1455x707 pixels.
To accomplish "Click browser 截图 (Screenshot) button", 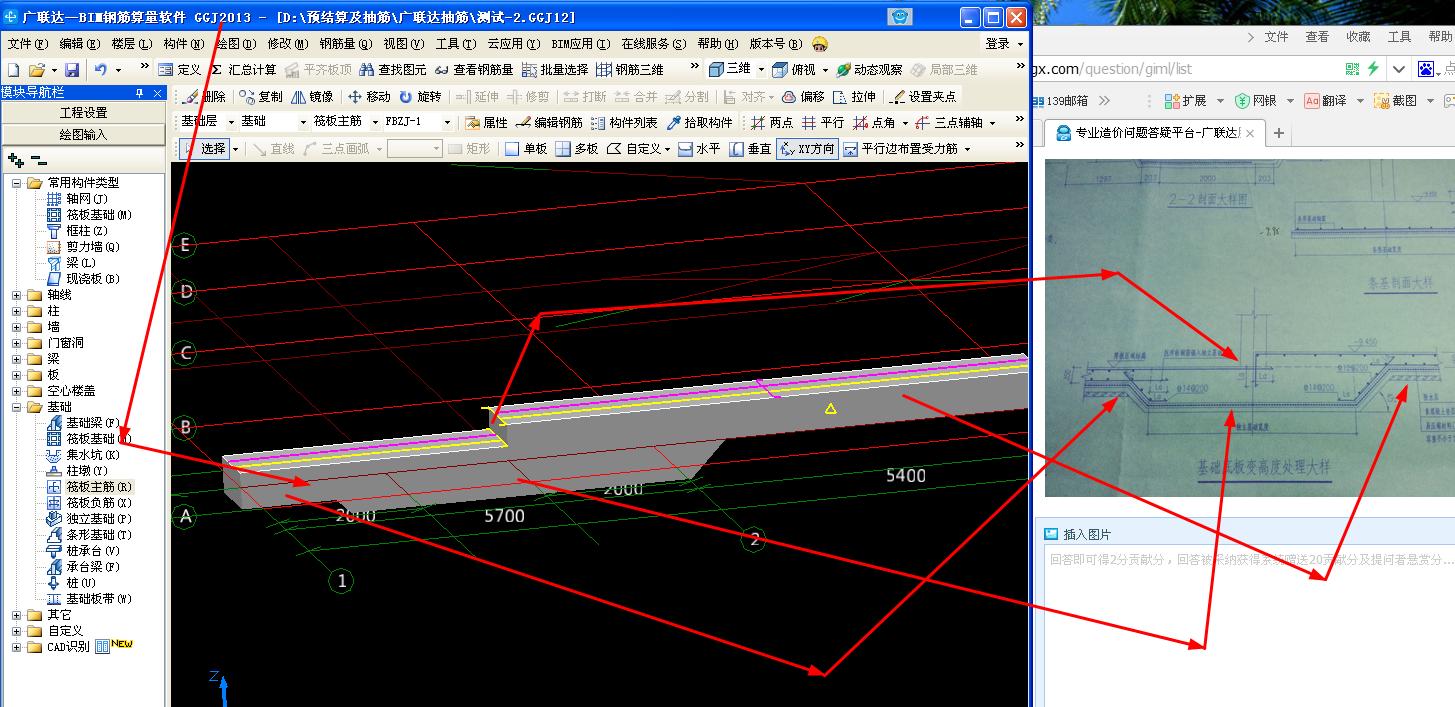I will click(1395, 101).
